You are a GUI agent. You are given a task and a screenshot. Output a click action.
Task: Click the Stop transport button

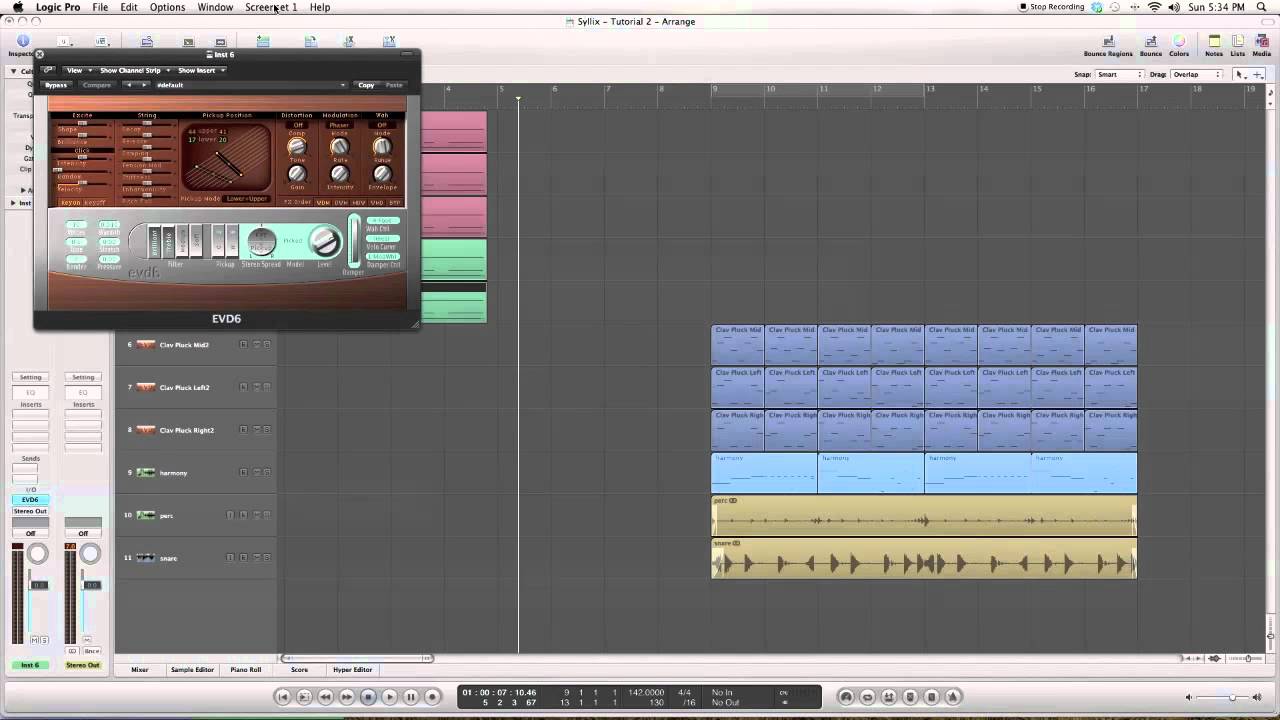[x=368, y=697]
